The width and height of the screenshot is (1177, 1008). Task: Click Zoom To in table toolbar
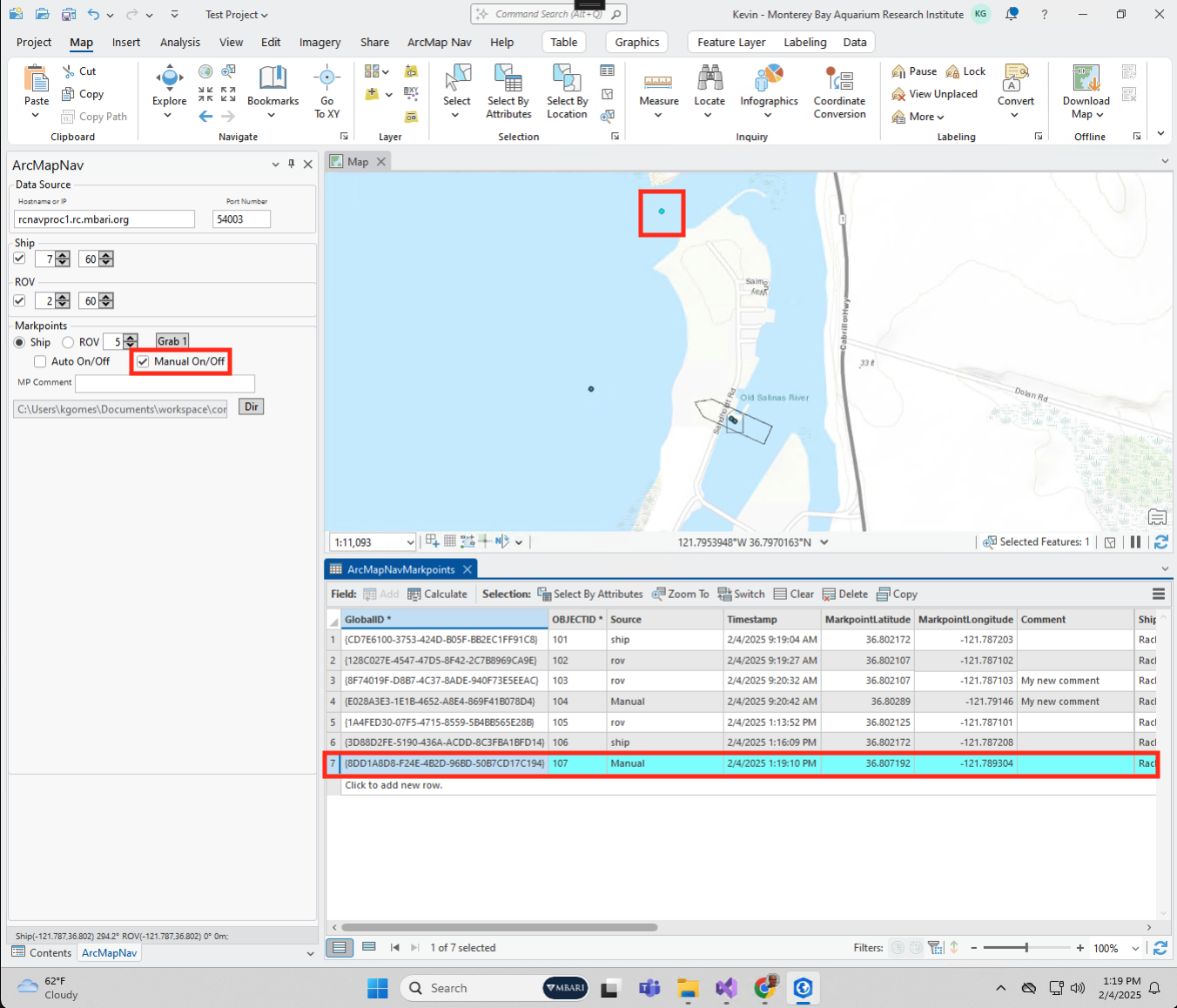pos(680,595)
